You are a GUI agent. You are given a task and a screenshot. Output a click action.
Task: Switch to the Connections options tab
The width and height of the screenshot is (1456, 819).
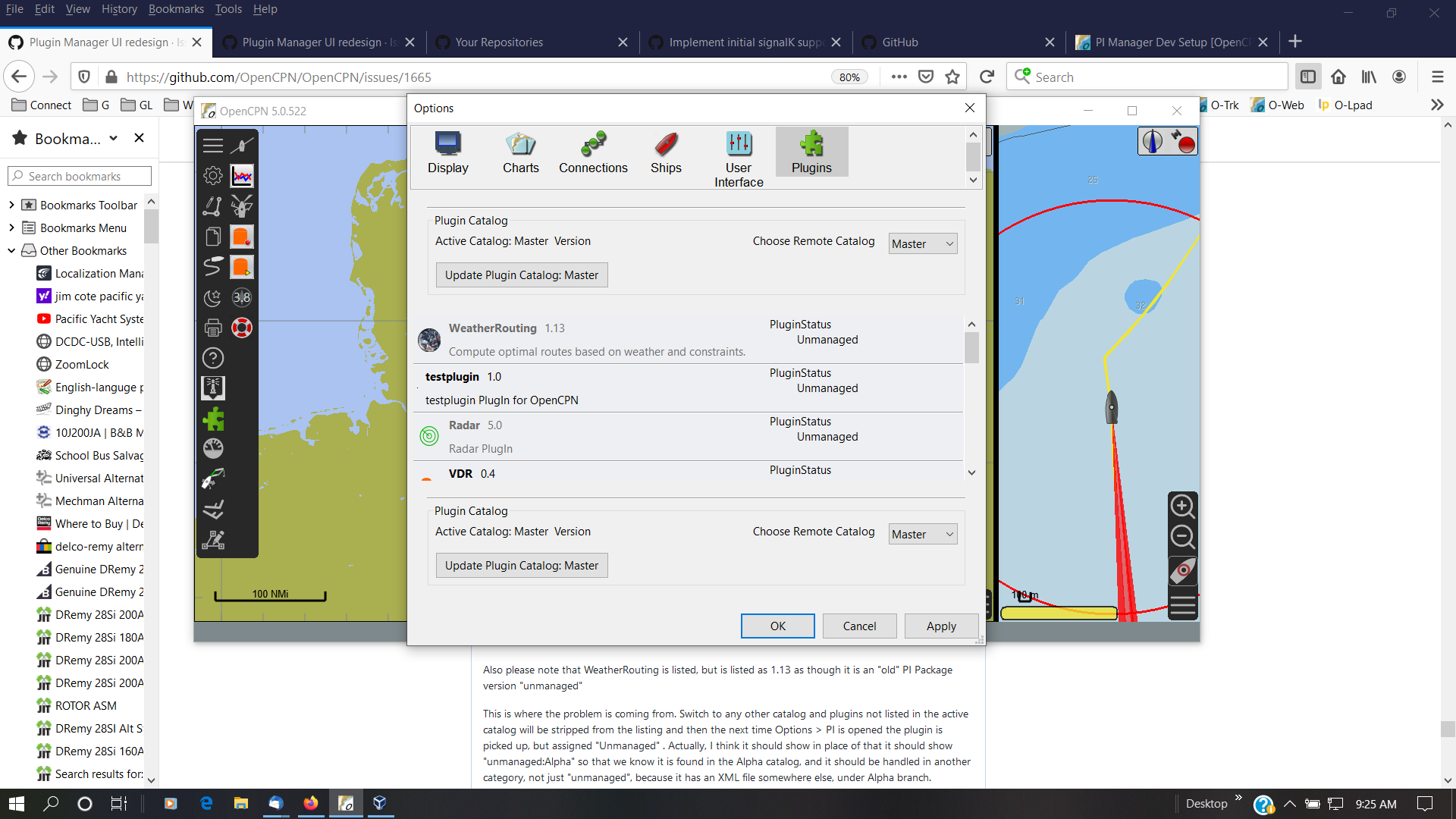click(x=593, y=152)
